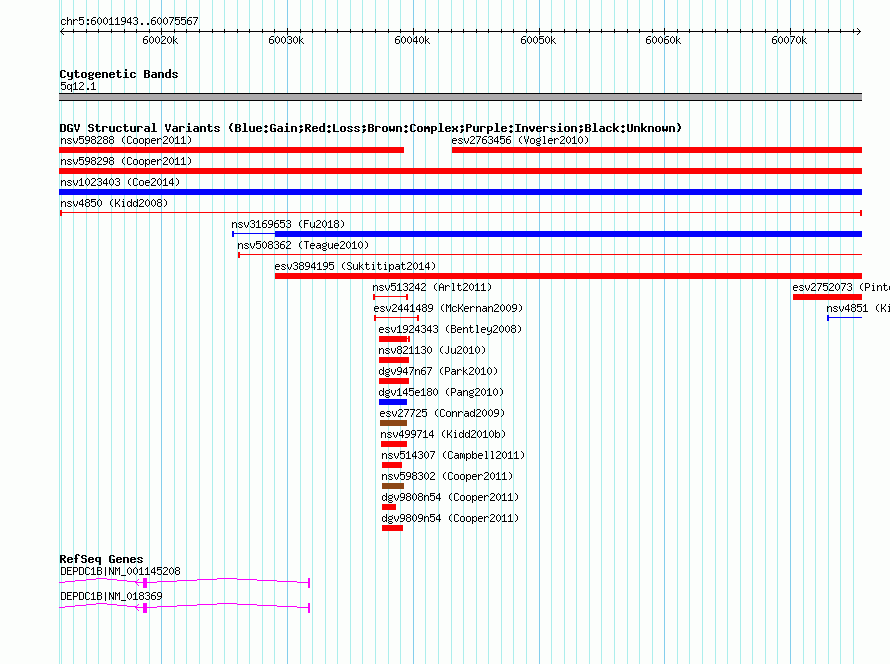The image size is (890, 664).
Task: Select the nsv821130 (Ju2010) label
Action: point(432,350)
